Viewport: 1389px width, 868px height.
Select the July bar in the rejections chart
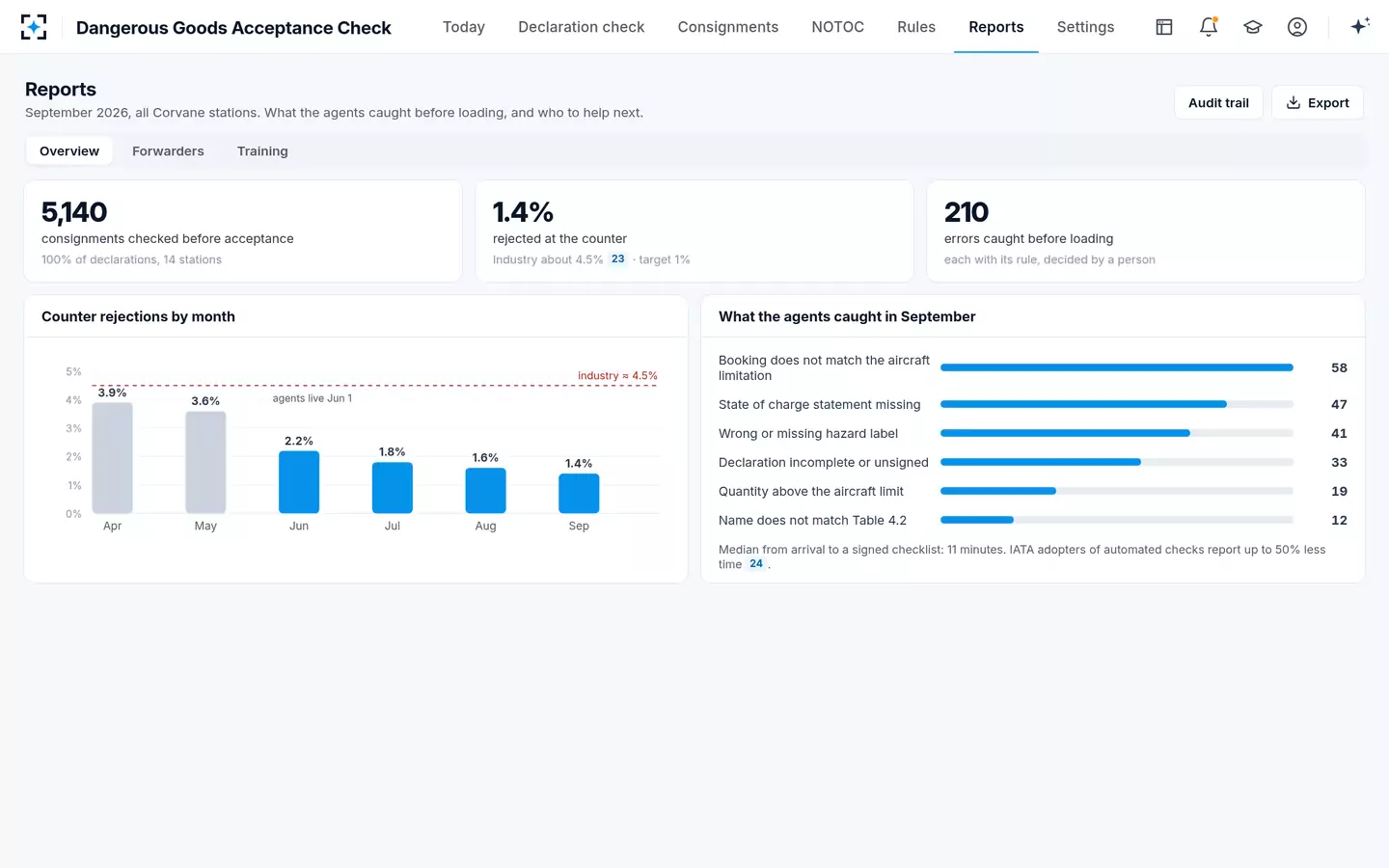tap(393, 488)
